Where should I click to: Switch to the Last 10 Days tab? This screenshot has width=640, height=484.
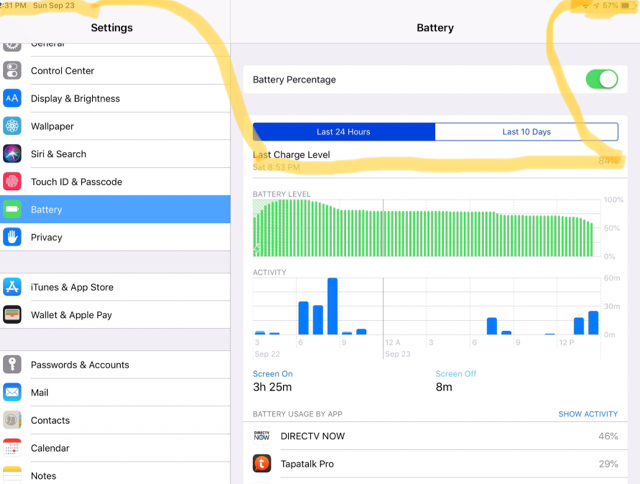527,132
